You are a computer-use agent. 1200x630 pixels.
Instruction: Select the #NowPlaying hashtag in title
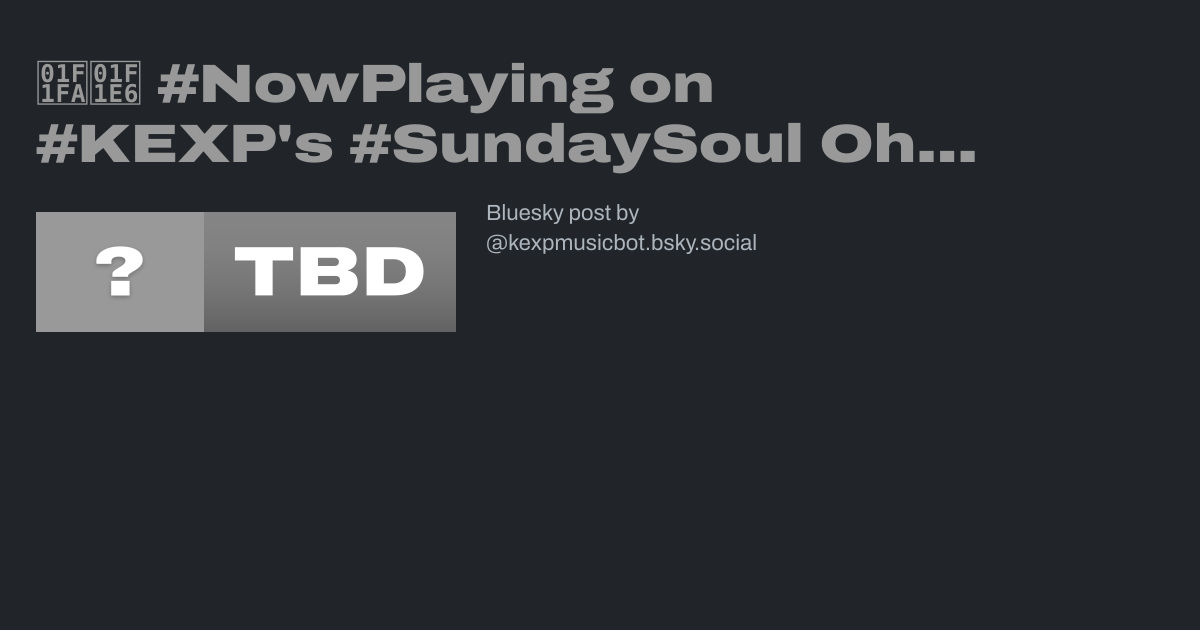coord(385,85)
